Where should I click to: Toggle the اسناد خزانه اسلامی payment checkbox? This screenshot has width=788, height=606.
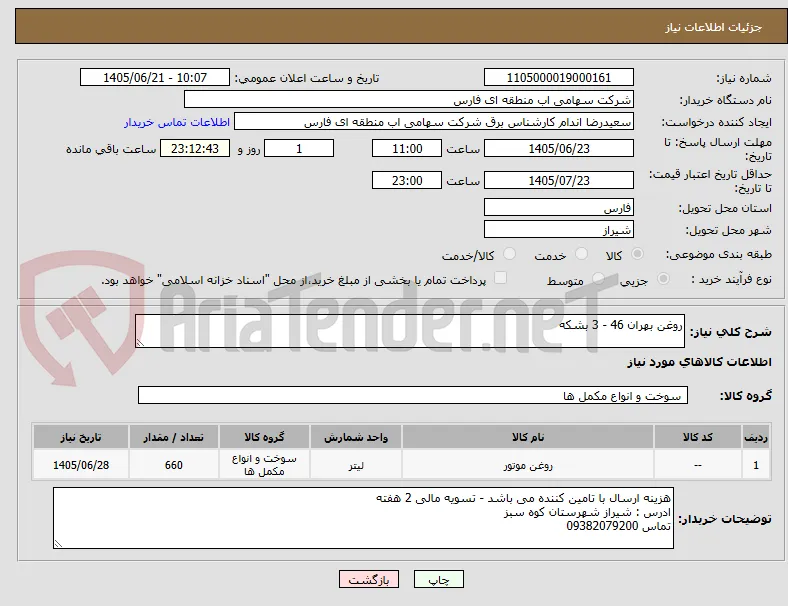501,278
